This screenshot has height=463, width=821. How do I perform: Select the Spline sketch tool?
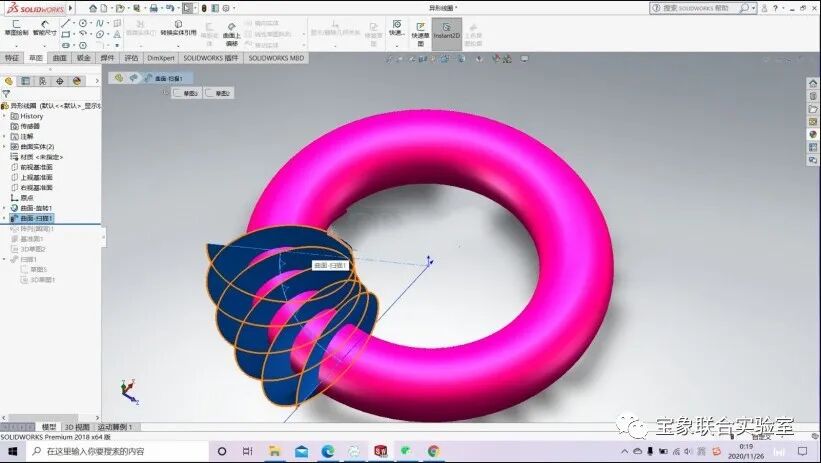click(x=99, y=23)
